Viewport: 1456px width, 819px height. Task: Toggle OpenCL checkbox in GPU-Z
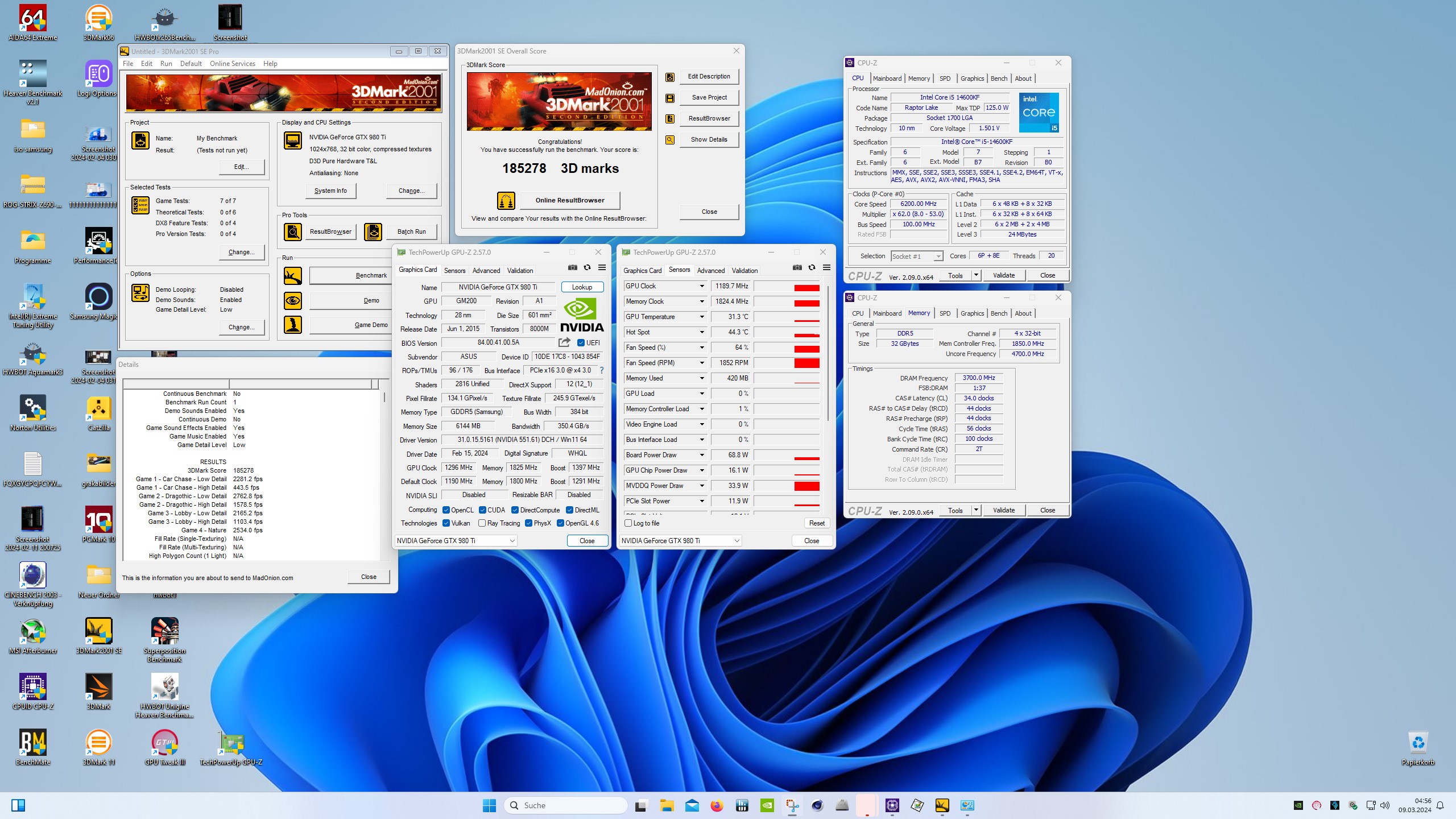[x=446, y=510]
